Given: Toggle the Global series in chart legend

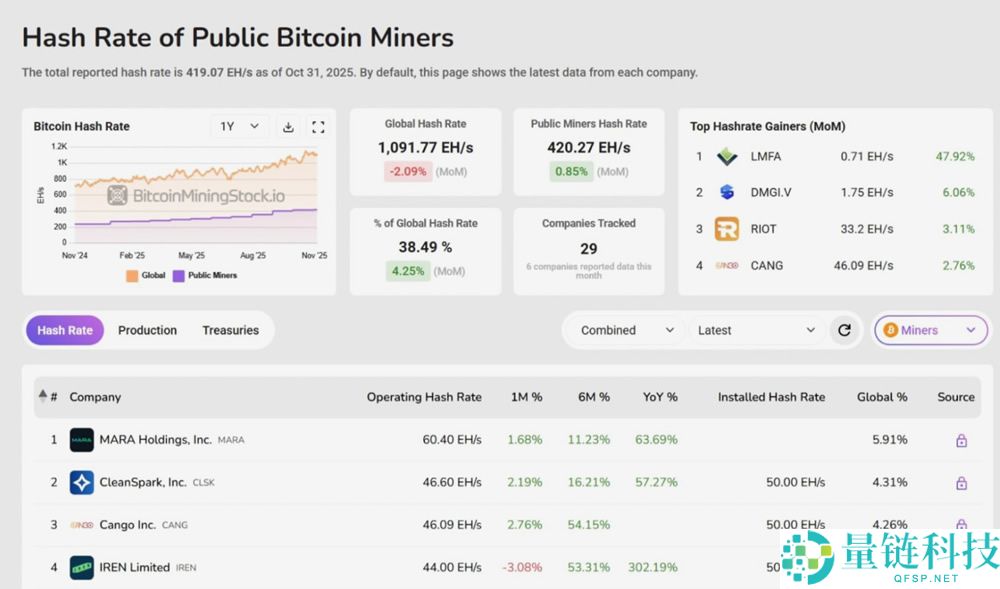Looking at the screenshot, I should [145, 275].
